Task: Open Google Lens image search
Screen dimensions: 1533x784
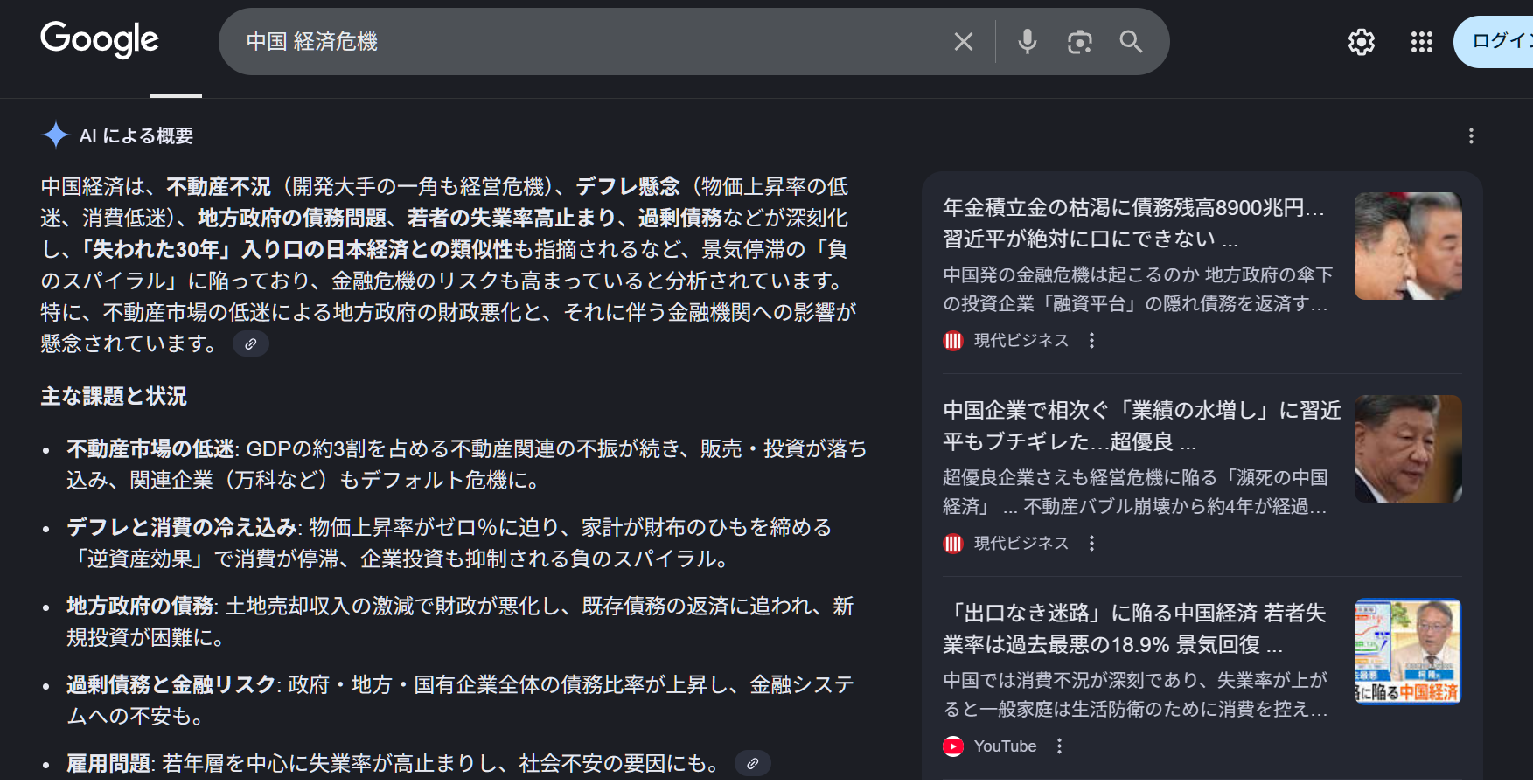Action: 1079,42
